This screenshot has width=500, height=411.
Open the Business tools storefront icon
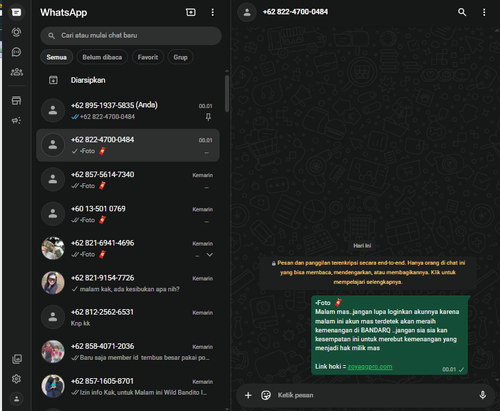(16, 100)
